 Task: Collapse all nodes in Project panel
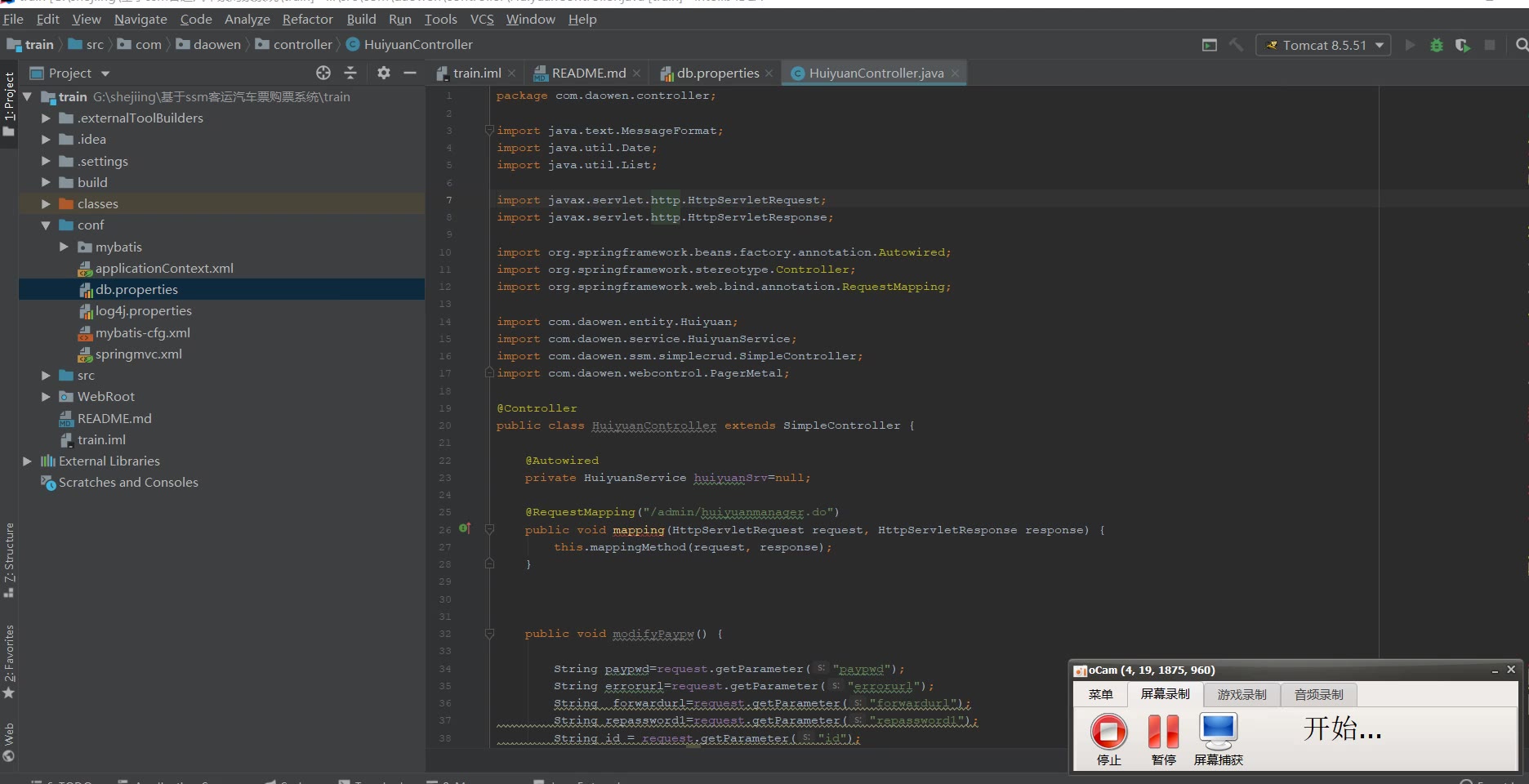click(350, 73)
